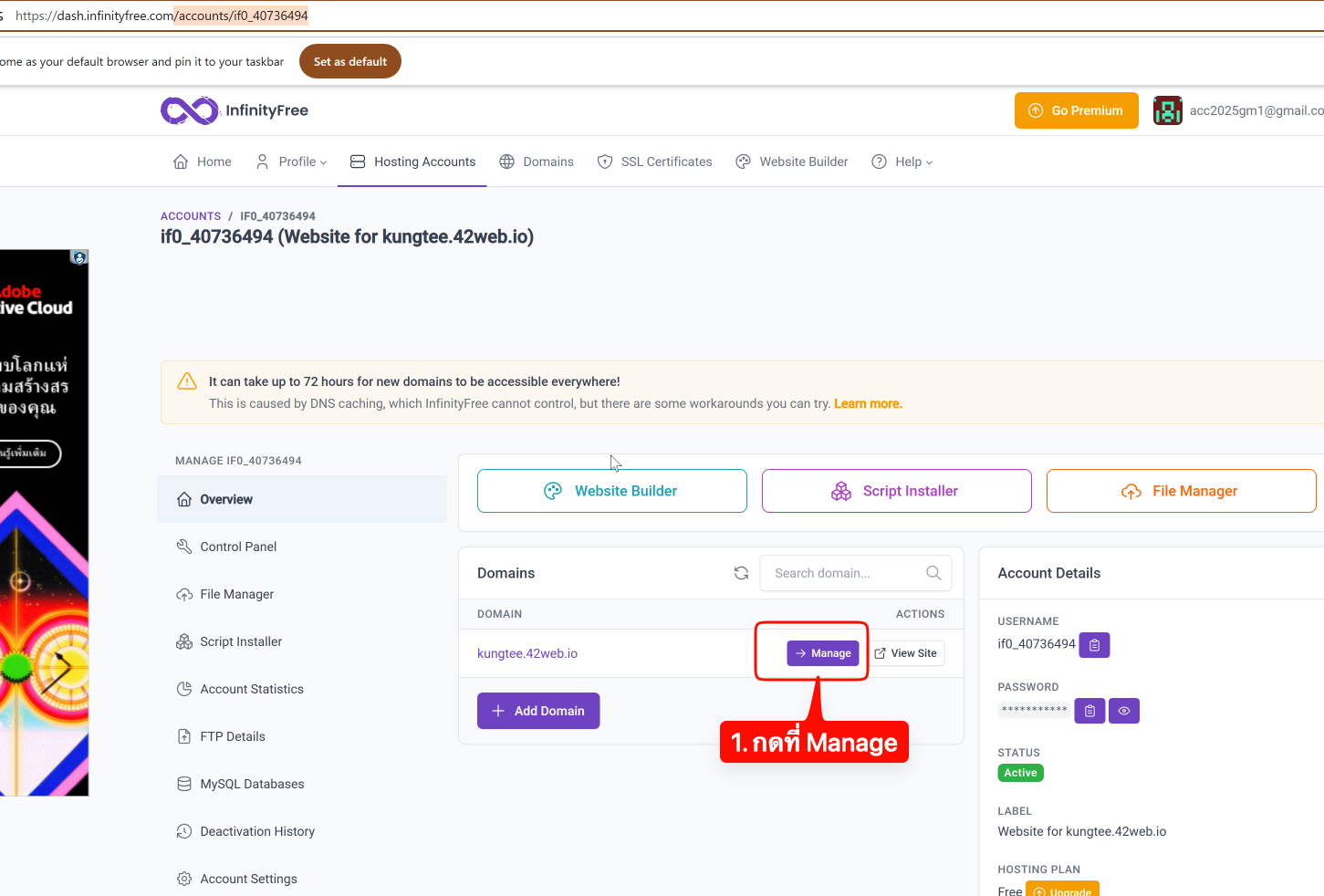Viewport: 1324px width, 896px height.
Task: Click the user avatar next to email
Action: [x=1167, y=110]
